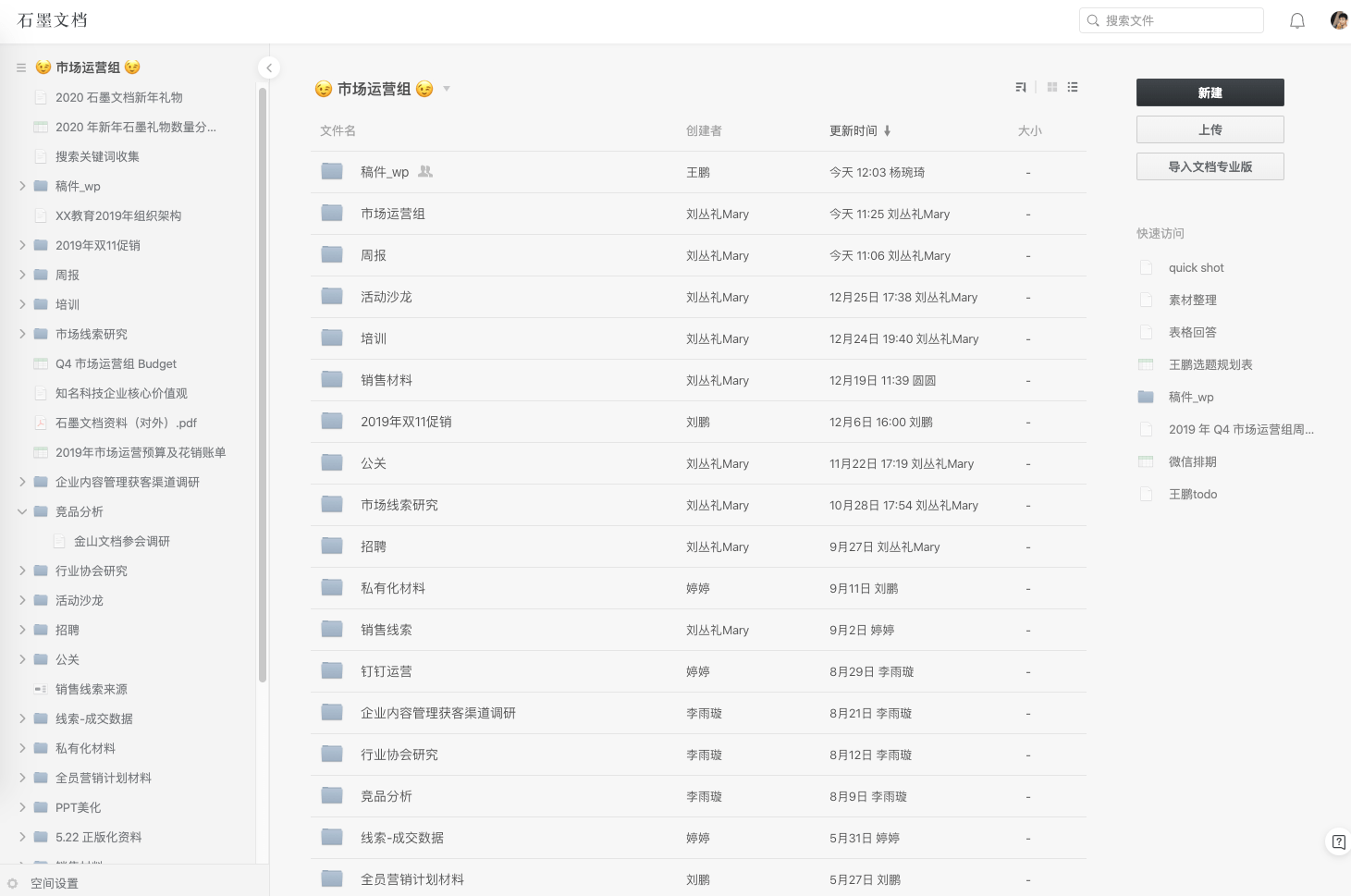Switch to list view icon
This screenshot has height=896, width=1351.
pos(1073,87)
